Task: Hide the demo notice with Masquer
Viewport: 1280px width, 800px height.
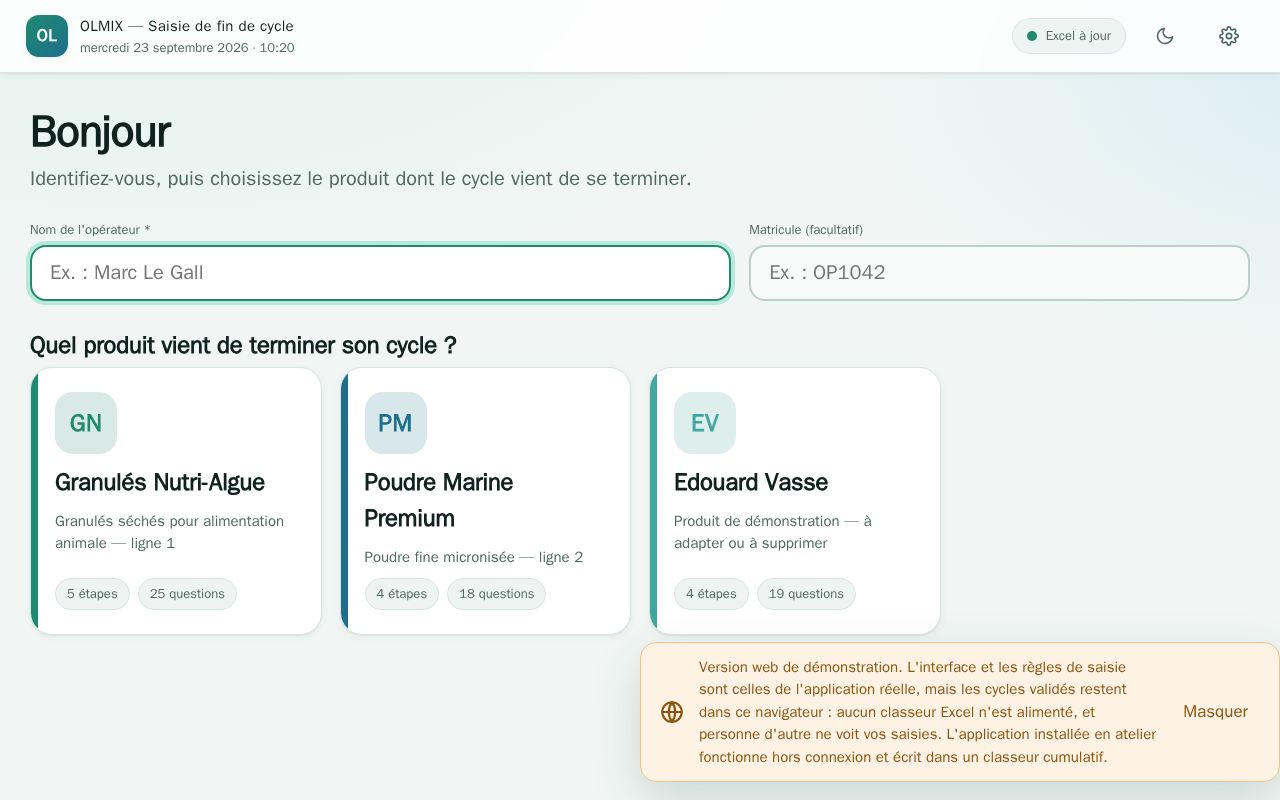Action: pyautogui.click(x=1215, y=712)
